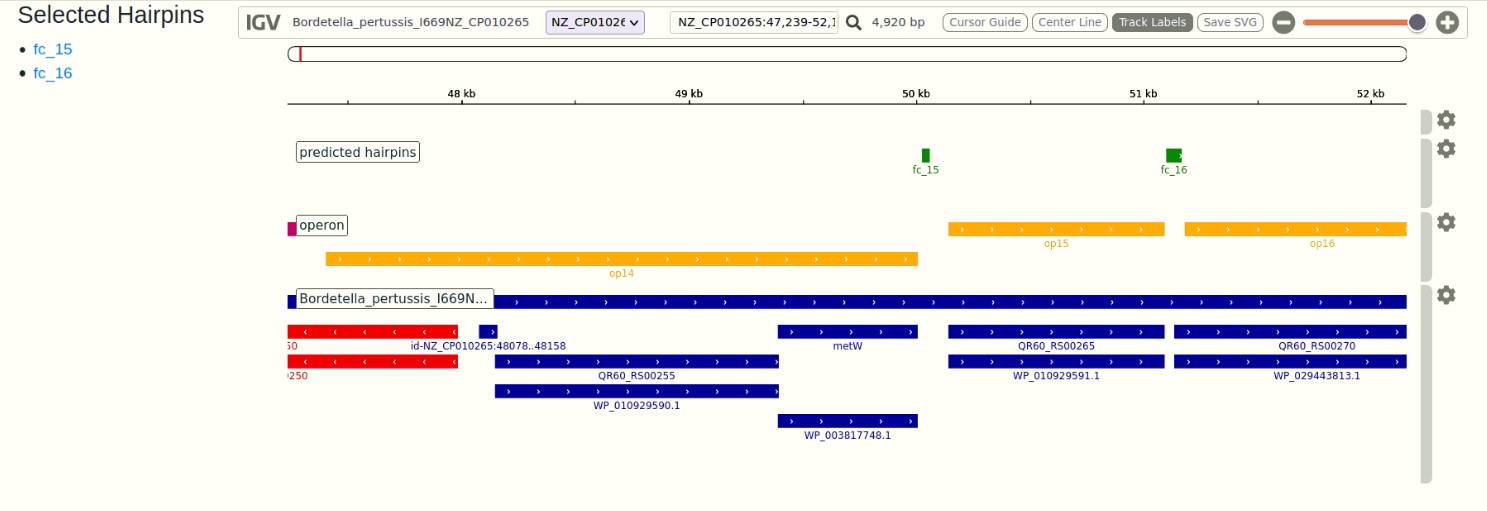Zoom in with the plus button
Screen dimensions: 1487x511
point(1447,23)
